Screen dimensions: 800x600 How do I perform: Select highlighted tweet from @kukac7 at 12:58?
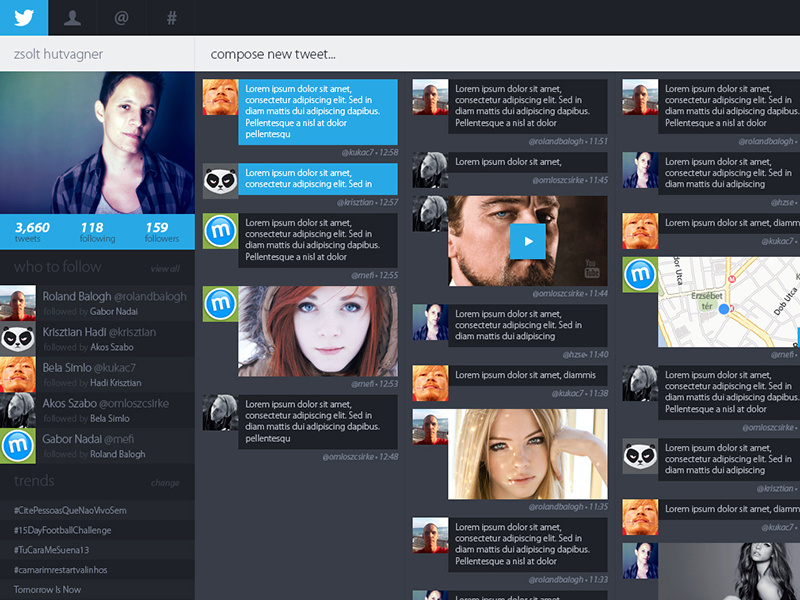[x=318, y=112]
